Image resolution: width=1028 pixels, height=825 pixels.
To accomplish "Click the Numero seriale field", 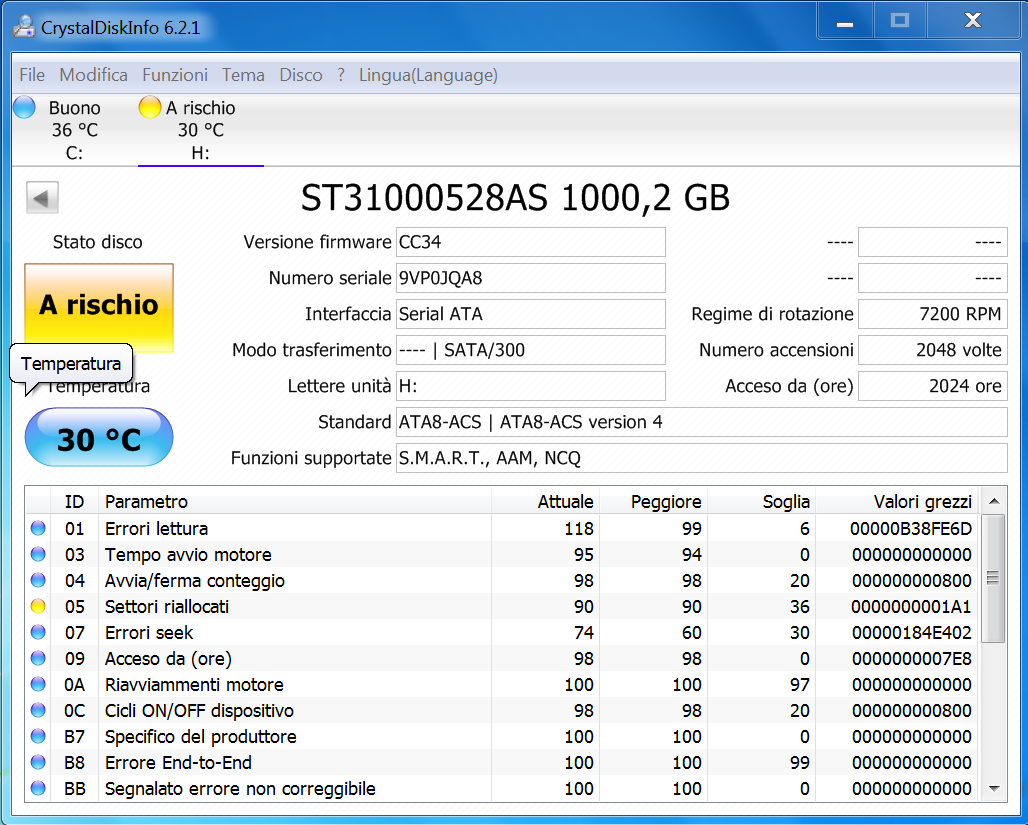I will click(530, 278).
